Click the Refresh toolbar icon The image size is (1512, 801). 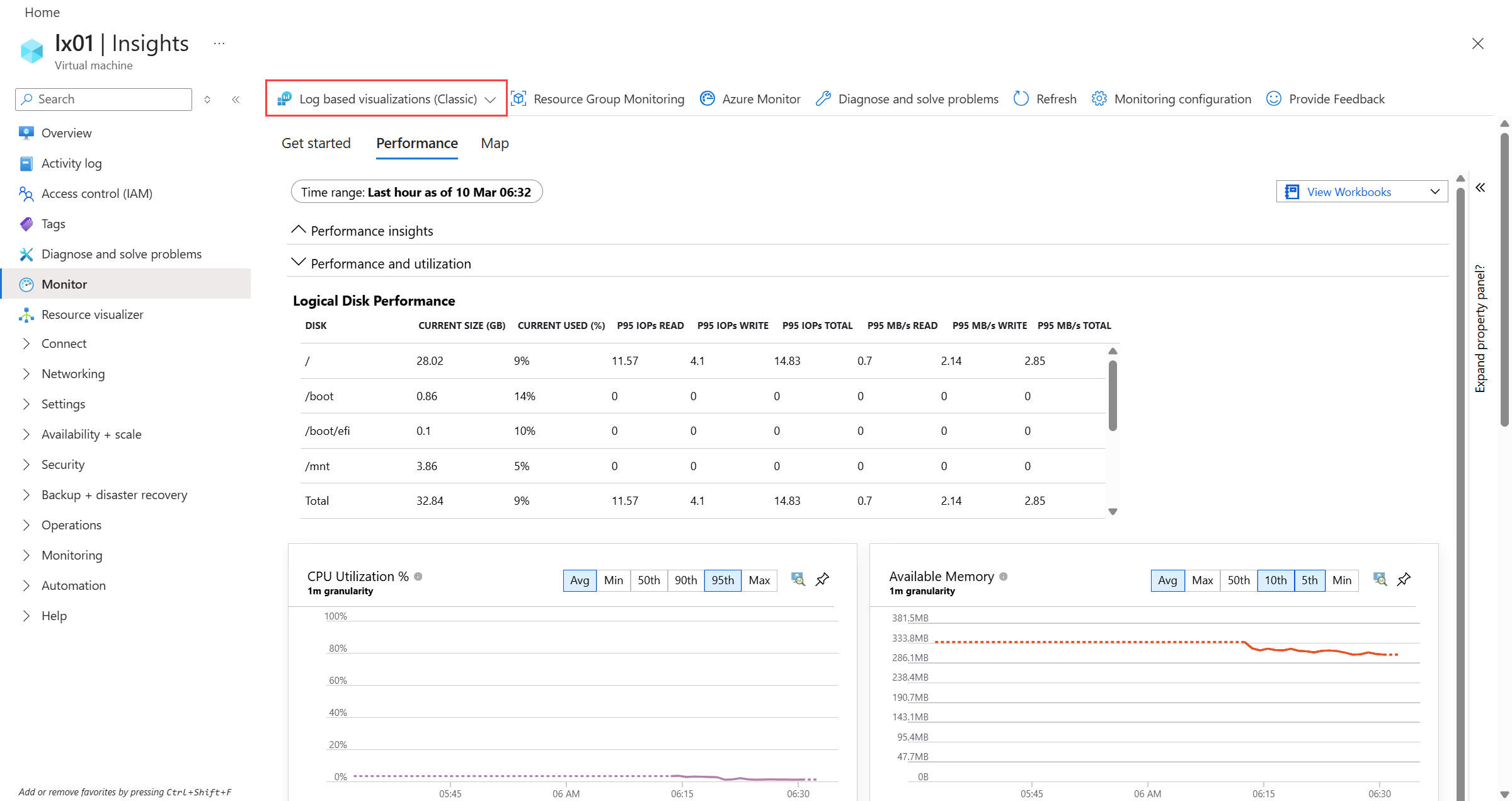coord(1021,99)
